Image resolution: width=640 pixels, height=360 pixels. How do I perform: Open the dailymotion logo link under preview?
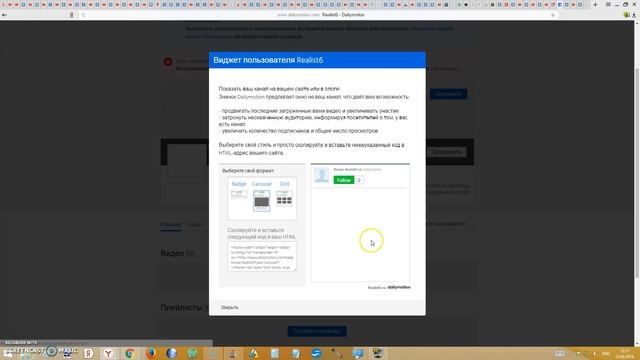(x=399, y=287)
